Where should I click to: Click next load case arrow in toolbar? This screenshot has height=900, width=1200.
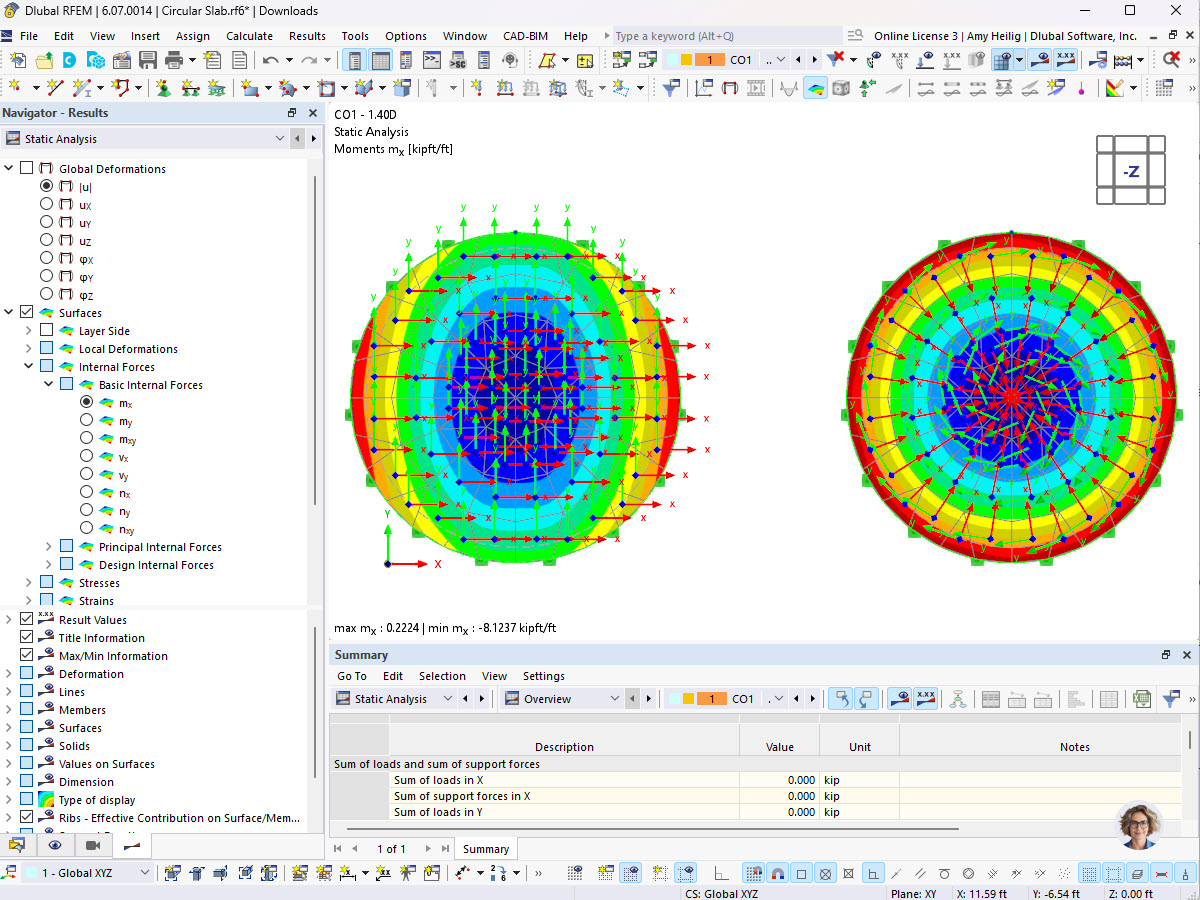click(815, 60)
